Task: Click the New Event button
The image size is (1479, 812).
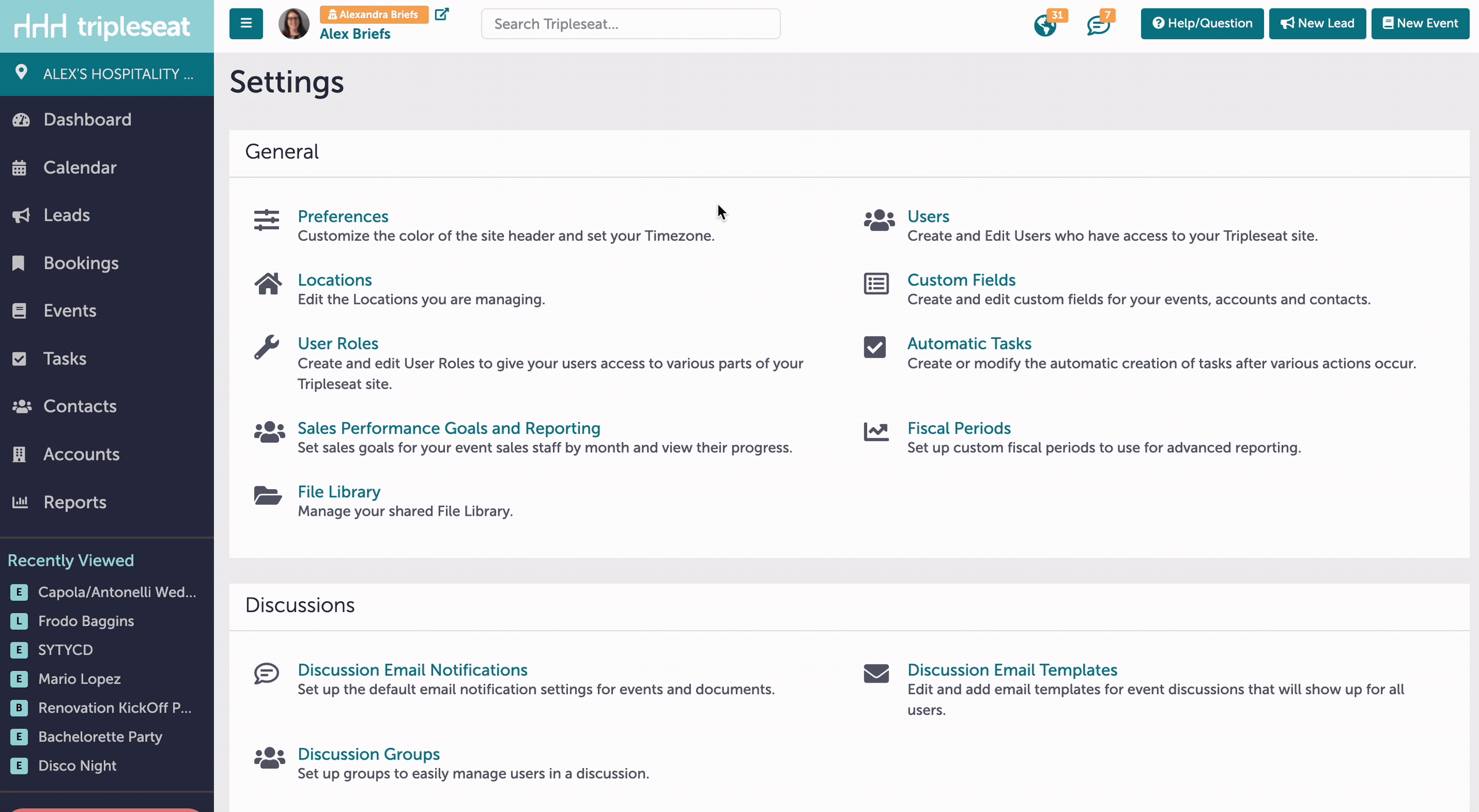Action: pos(1420,24)
